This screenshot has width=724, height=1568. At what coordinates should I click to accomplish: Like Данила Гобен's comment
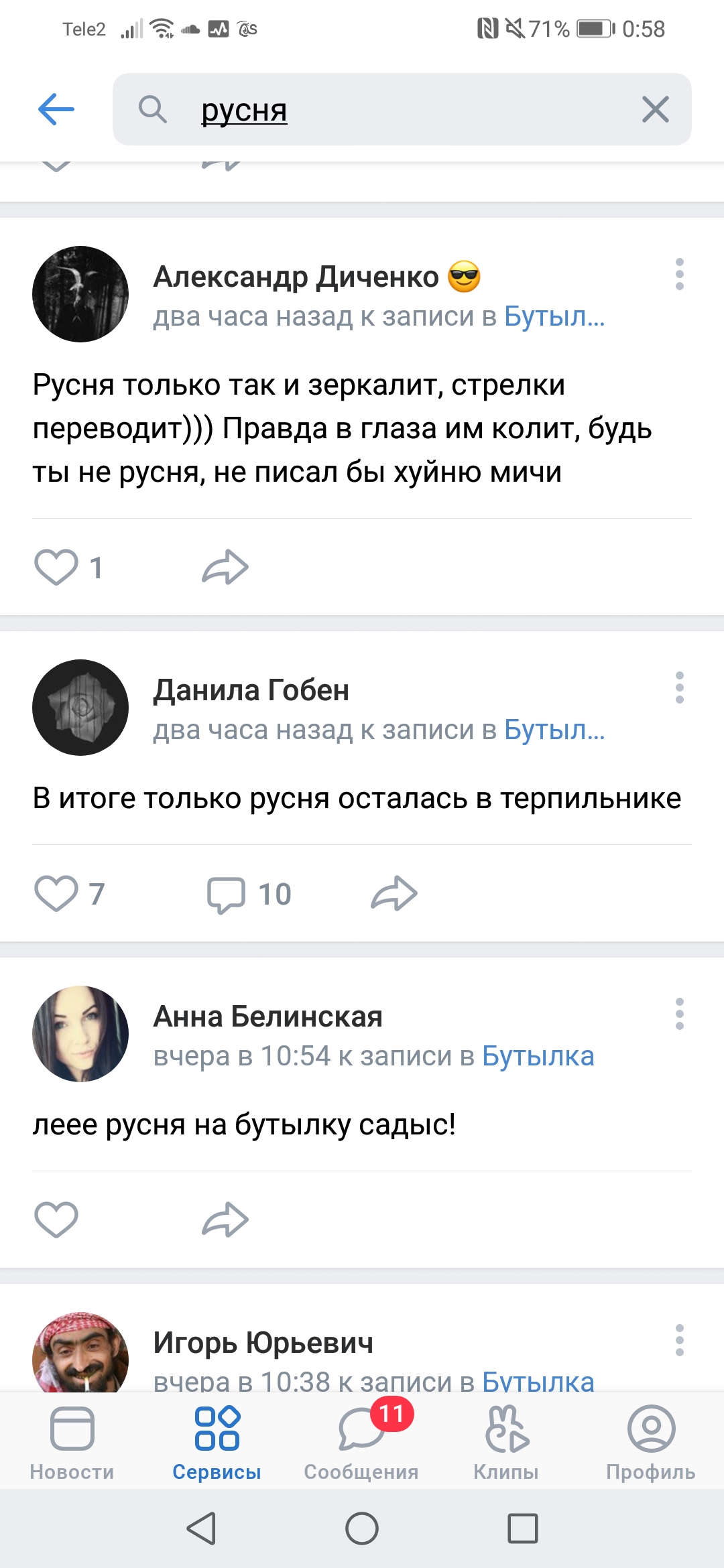click(x=56, y=894)
